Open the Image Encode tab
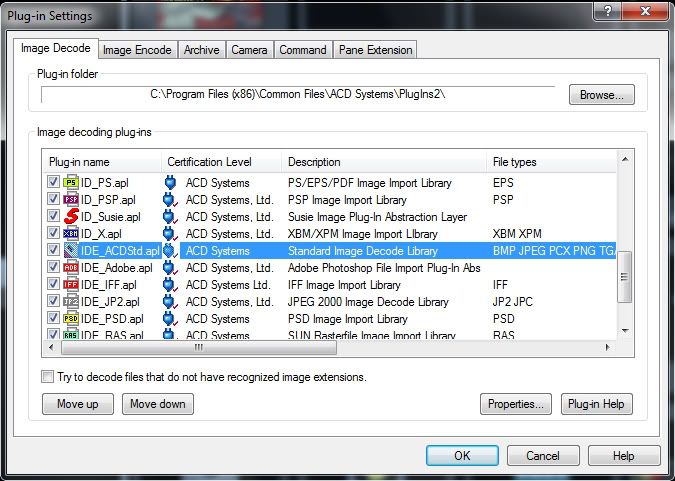 point(137,50)
